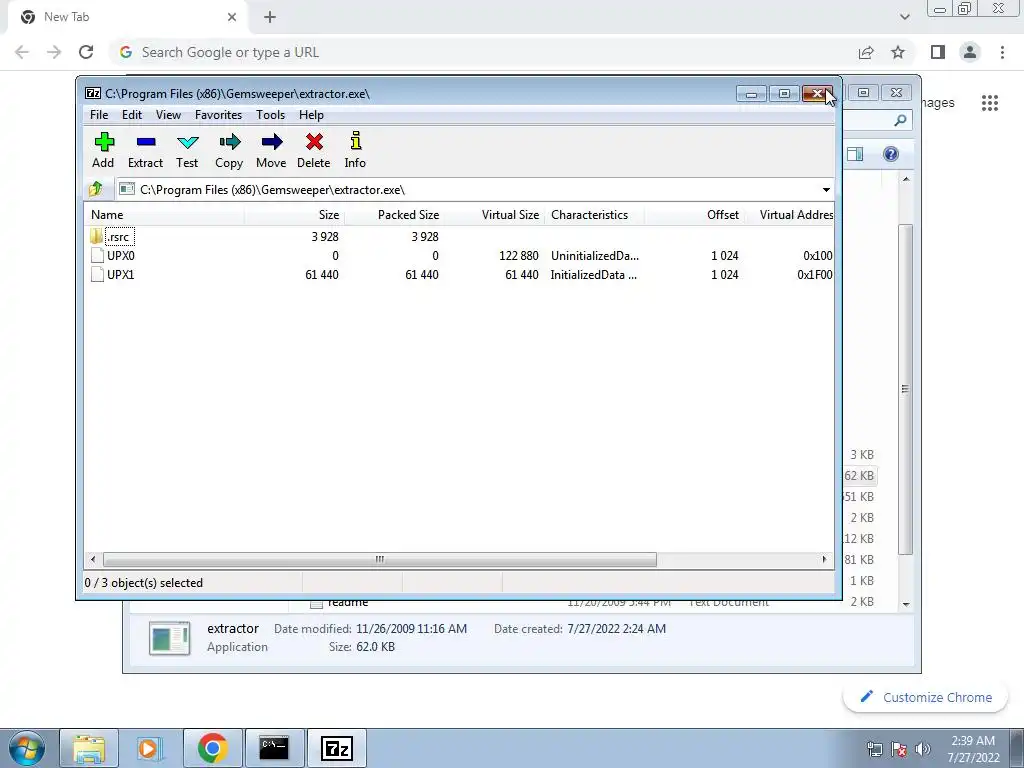Select the readme file in Explorer

point(348,603)
